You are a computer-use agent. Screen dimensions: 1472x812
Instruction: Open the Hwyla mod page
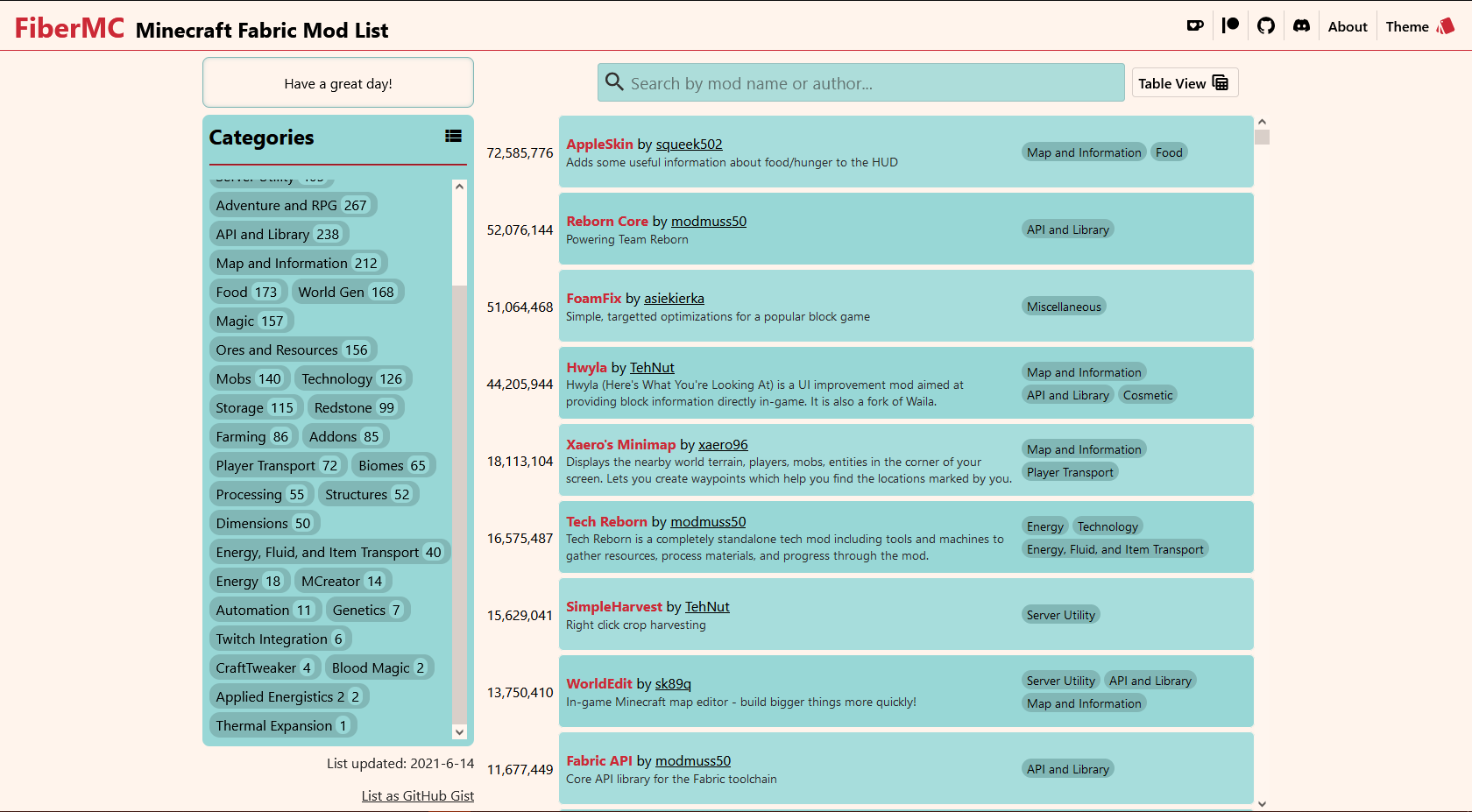click(x=586, y=367)
